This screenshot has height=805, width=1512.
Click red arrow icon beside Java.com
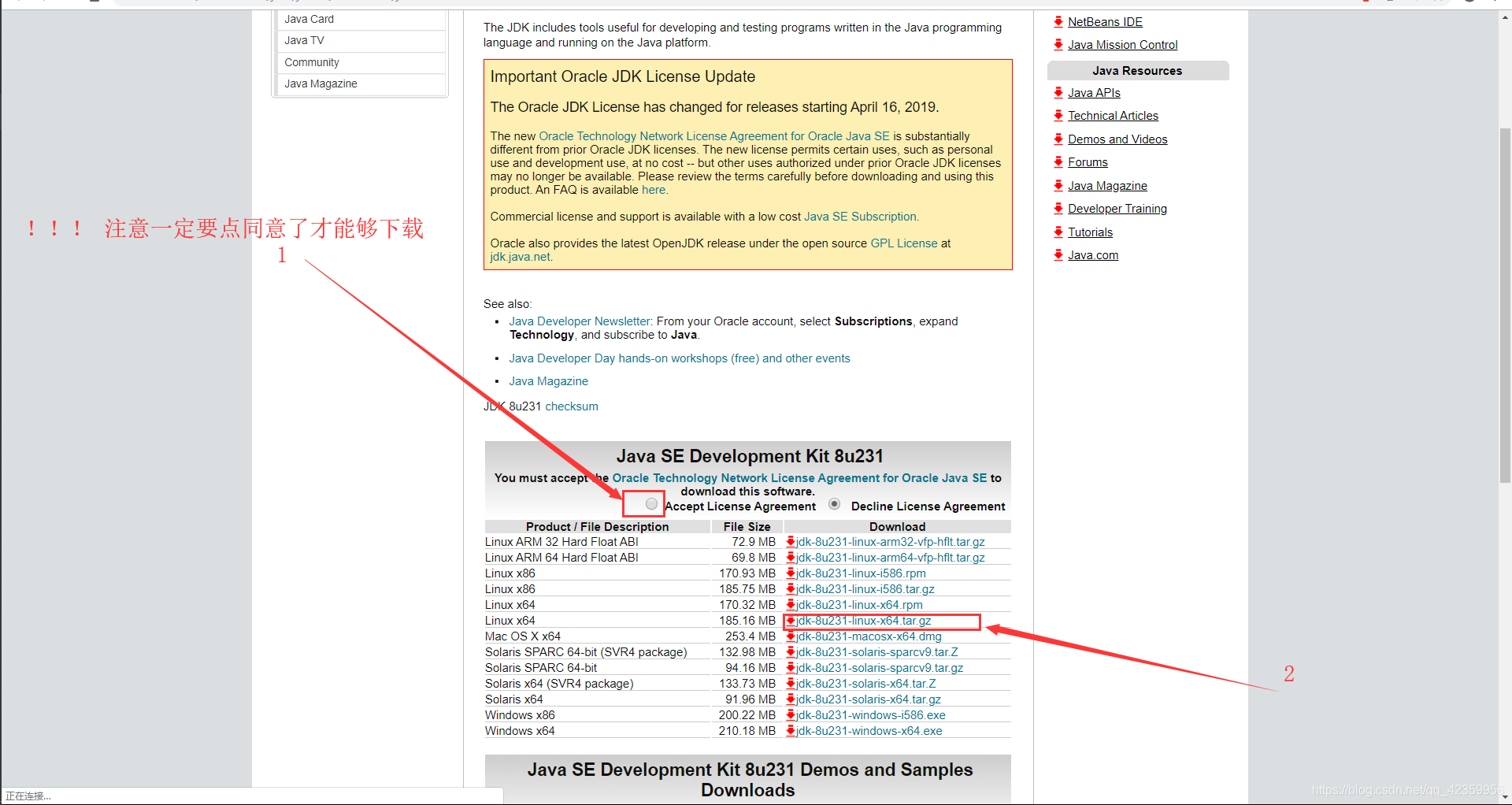(x=1058, y=254)
